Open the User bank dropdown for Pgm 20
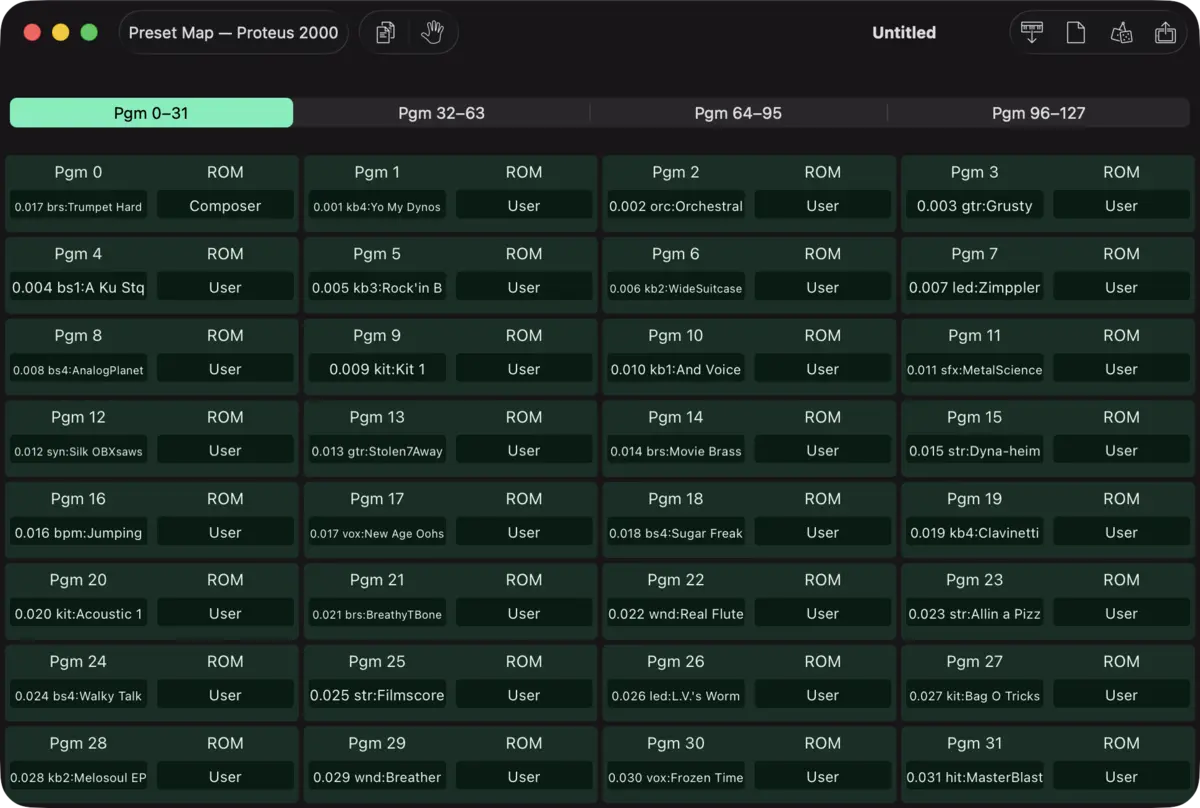 tap(225, 614)
